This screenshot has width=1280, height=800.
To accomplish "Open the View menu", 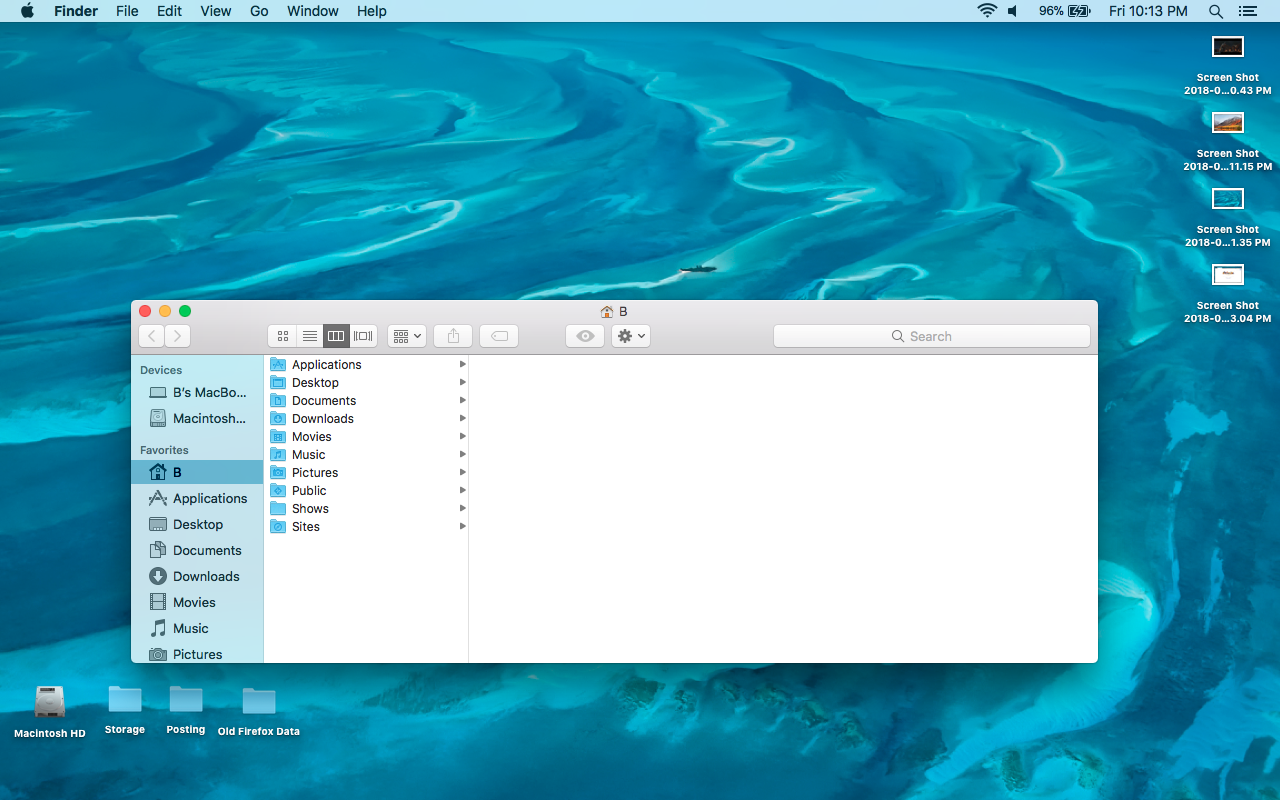I will coord(215,11).
